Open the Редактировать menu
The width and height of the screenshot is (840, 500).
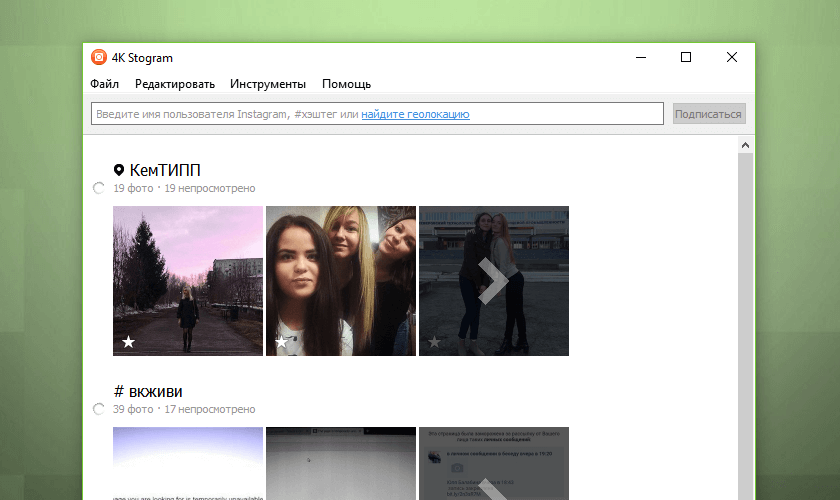coord(175,84)
